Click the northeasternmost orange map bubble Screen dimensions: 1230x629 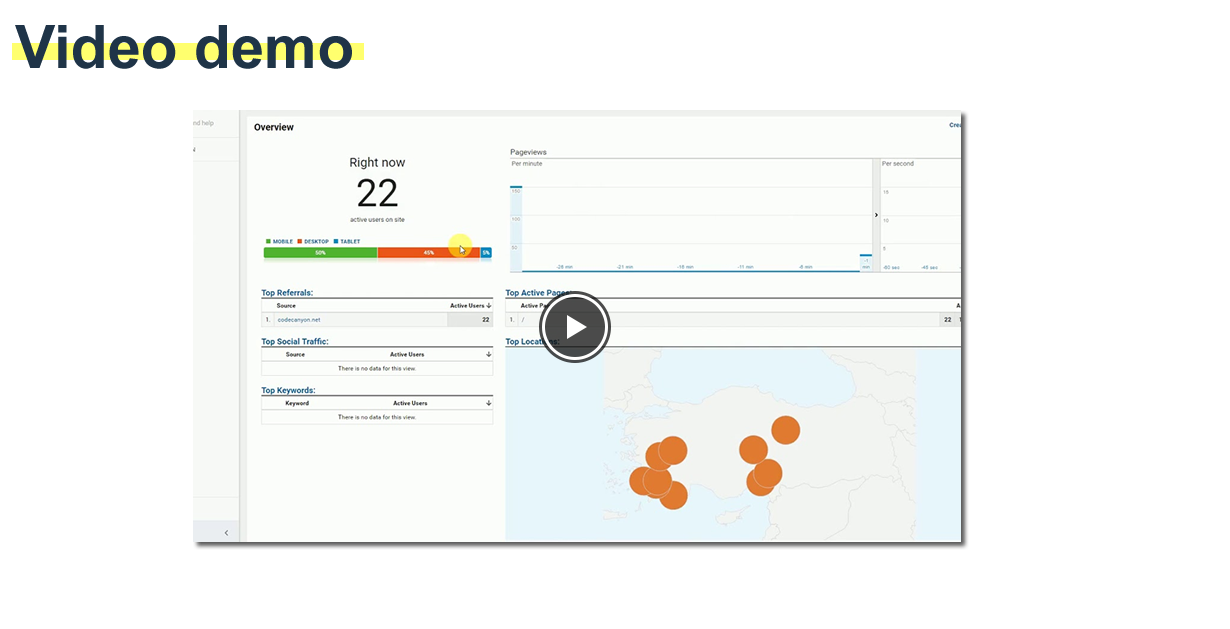click(786, 431)
